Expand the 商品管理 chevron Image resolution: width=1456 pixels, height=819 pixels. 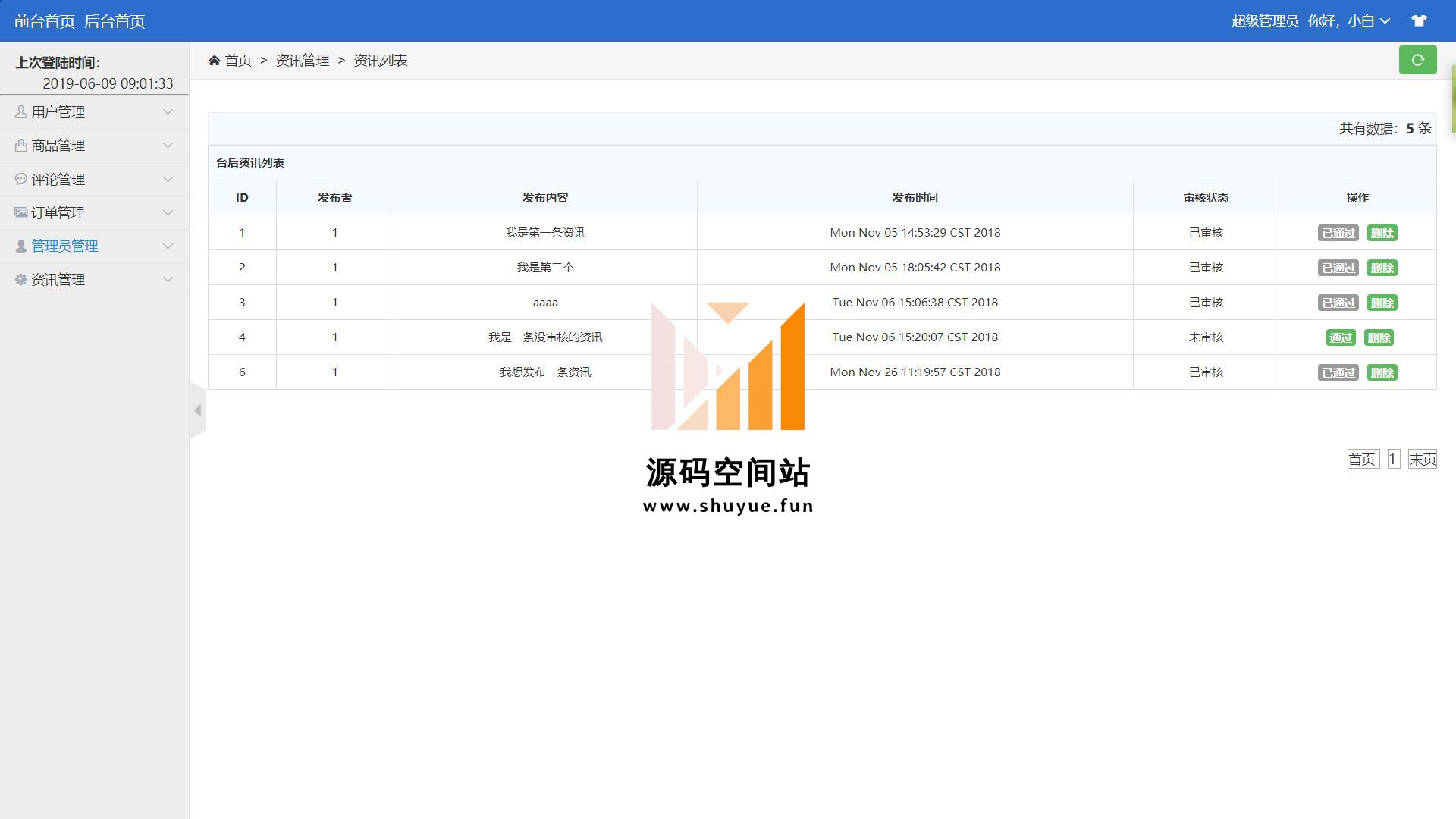(x=168, y=145)
